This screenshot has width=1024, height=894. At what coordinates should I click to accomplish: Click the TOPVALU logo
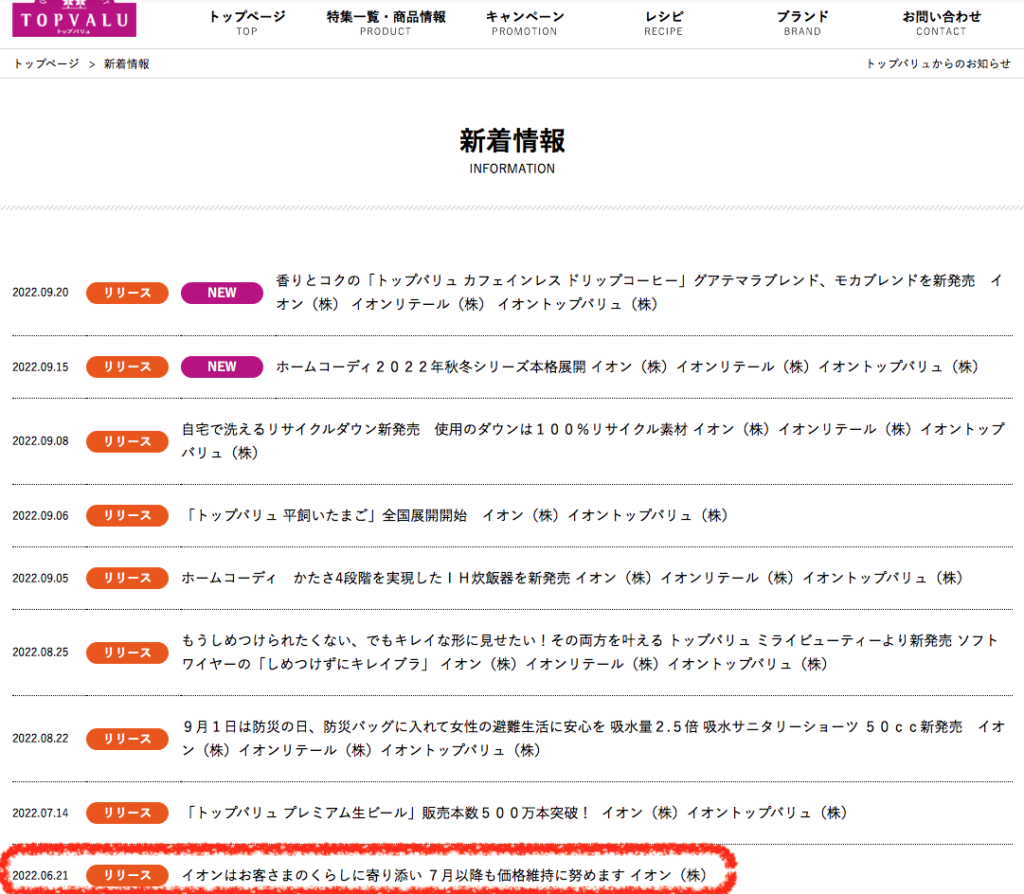(x=74, y=18)
